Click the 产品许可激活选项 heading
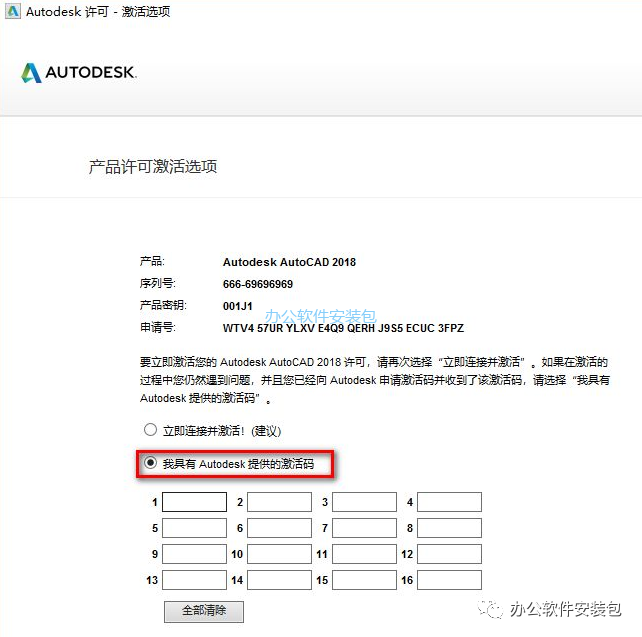Screen dimensions: 642x637 153,167
